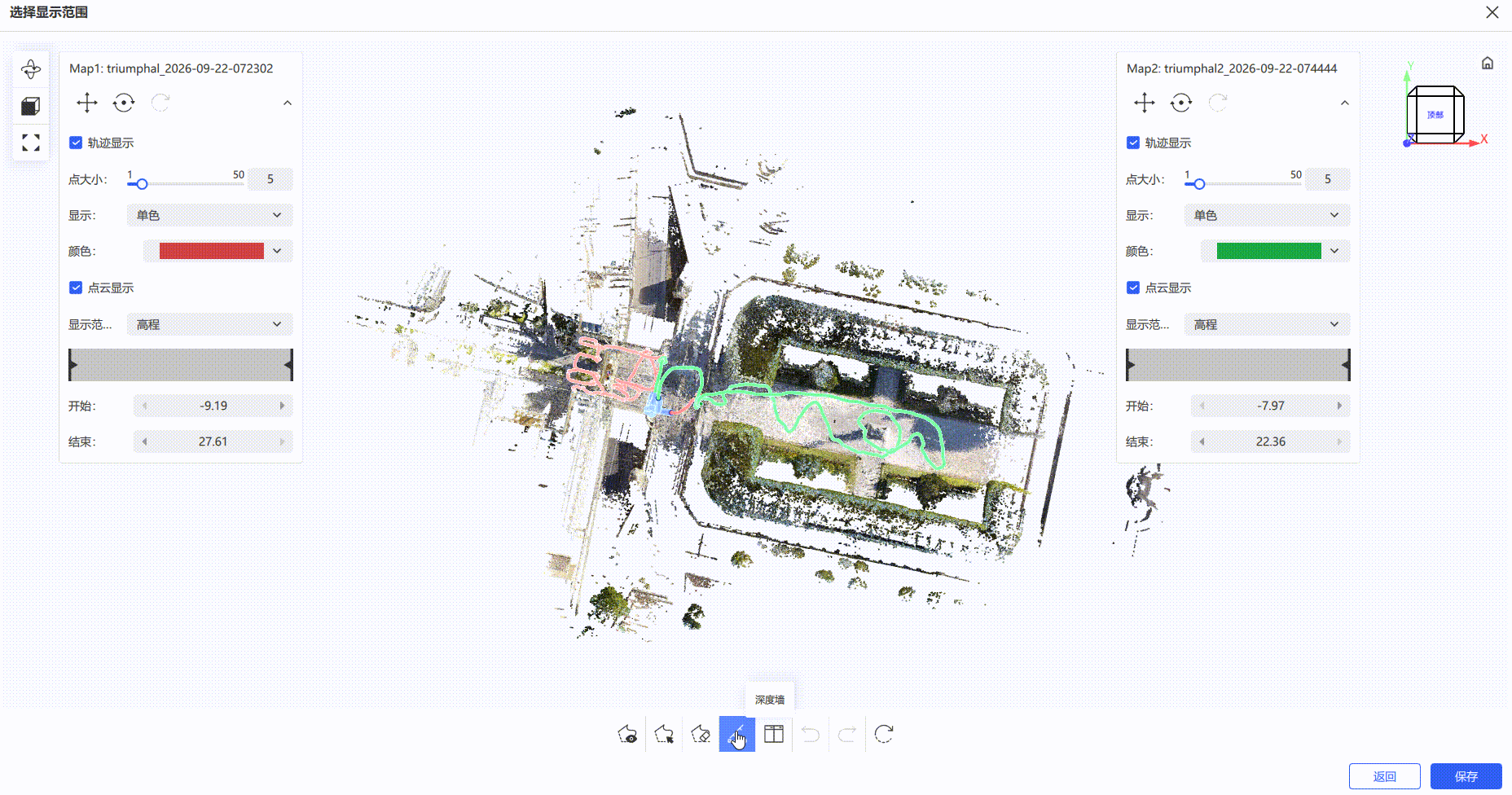Screen dimensions: 1512x795
Task: Toggle the 3D cube view icon
Action: point(31,106)
